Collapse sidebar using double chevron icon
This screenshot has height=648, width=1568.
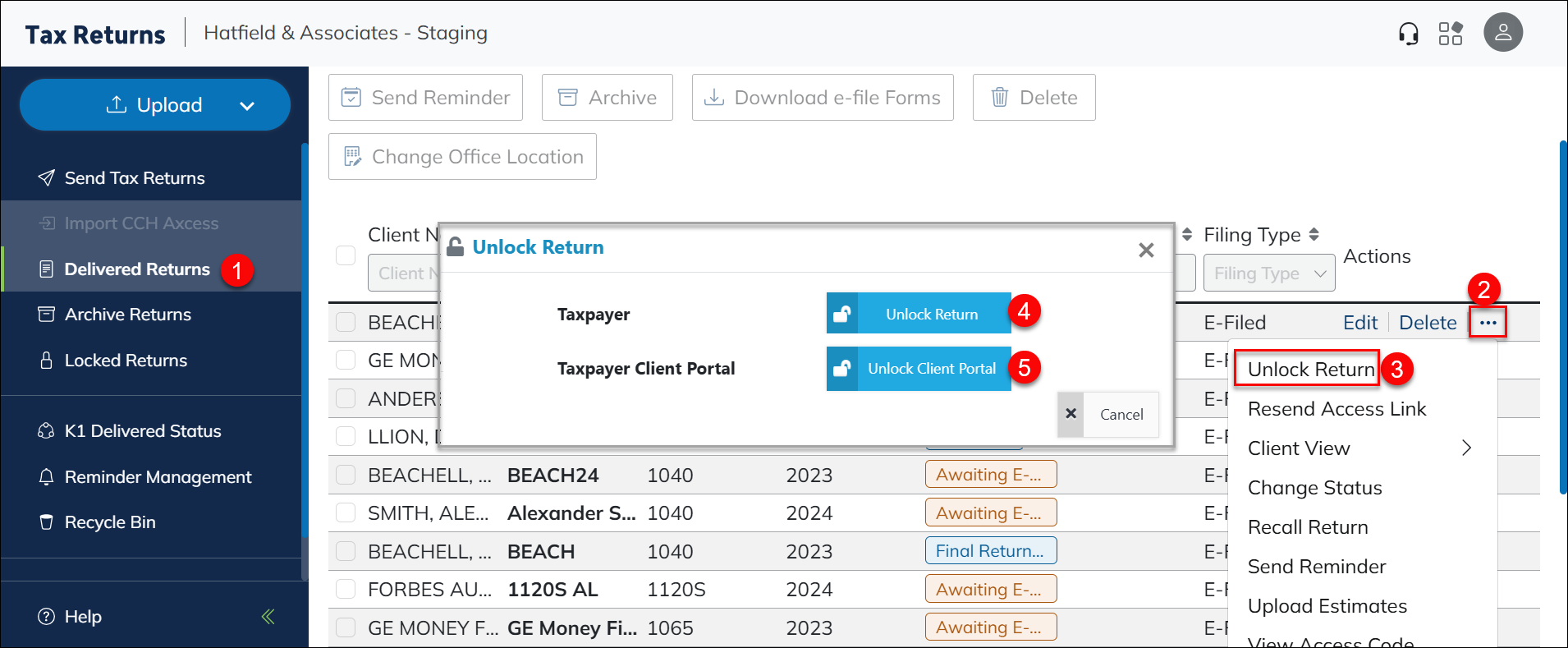(x=268, y=617)
